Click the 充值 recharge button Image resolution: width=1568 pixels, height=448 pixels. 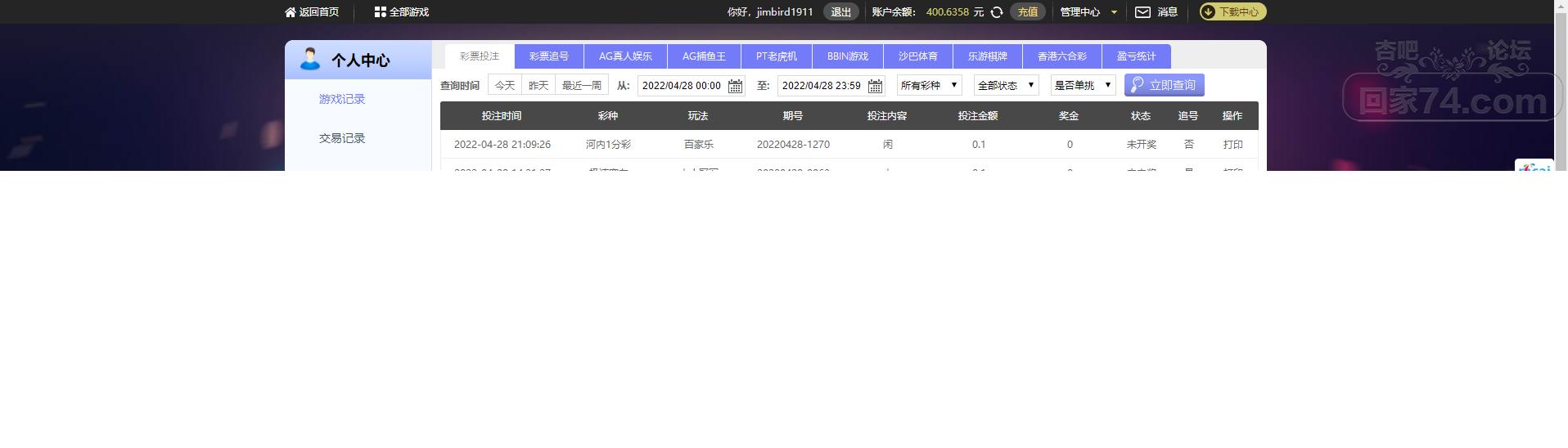point(1028,12)
